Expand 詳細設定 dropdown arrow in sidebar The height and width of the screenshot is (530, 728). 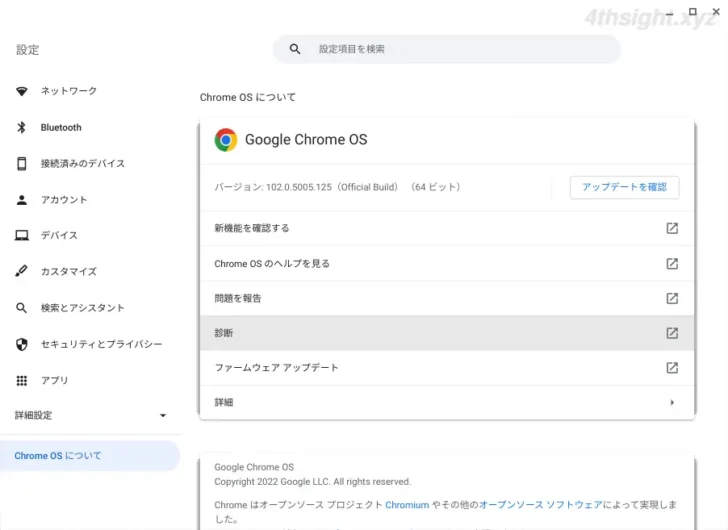coord(163,415)
